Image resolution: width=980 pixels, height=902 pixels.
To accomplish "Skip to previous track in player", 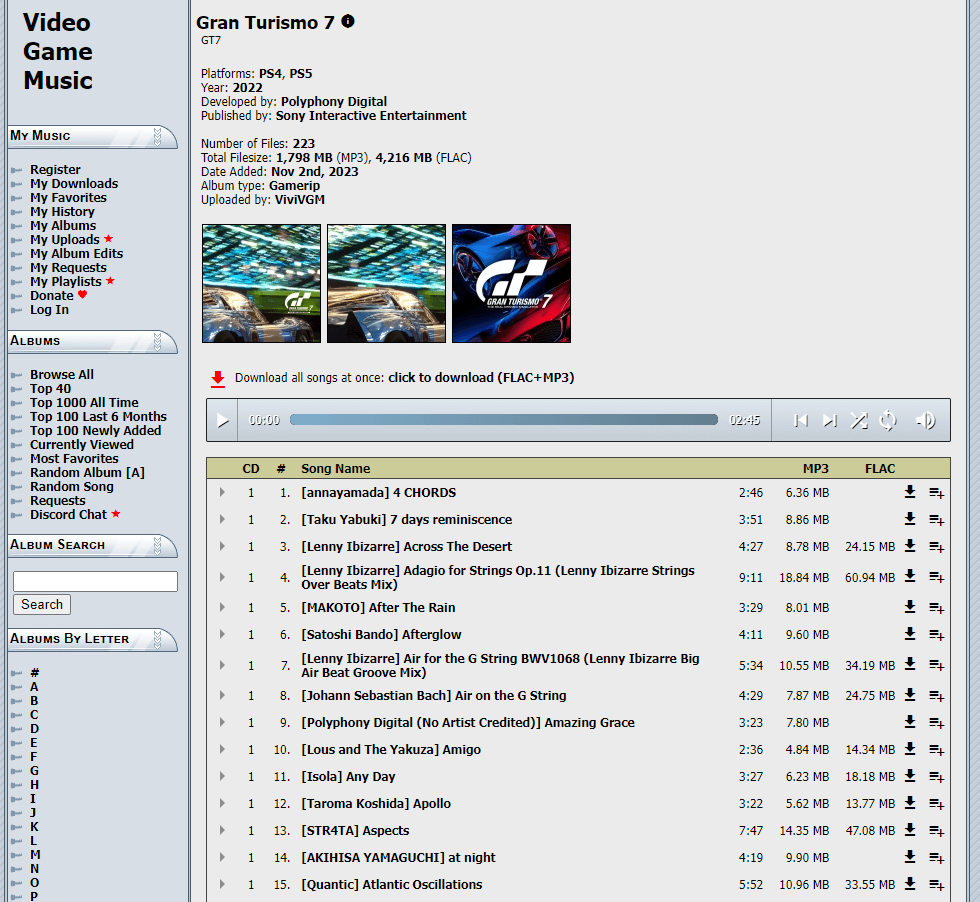I will click(x=800, y=421).
